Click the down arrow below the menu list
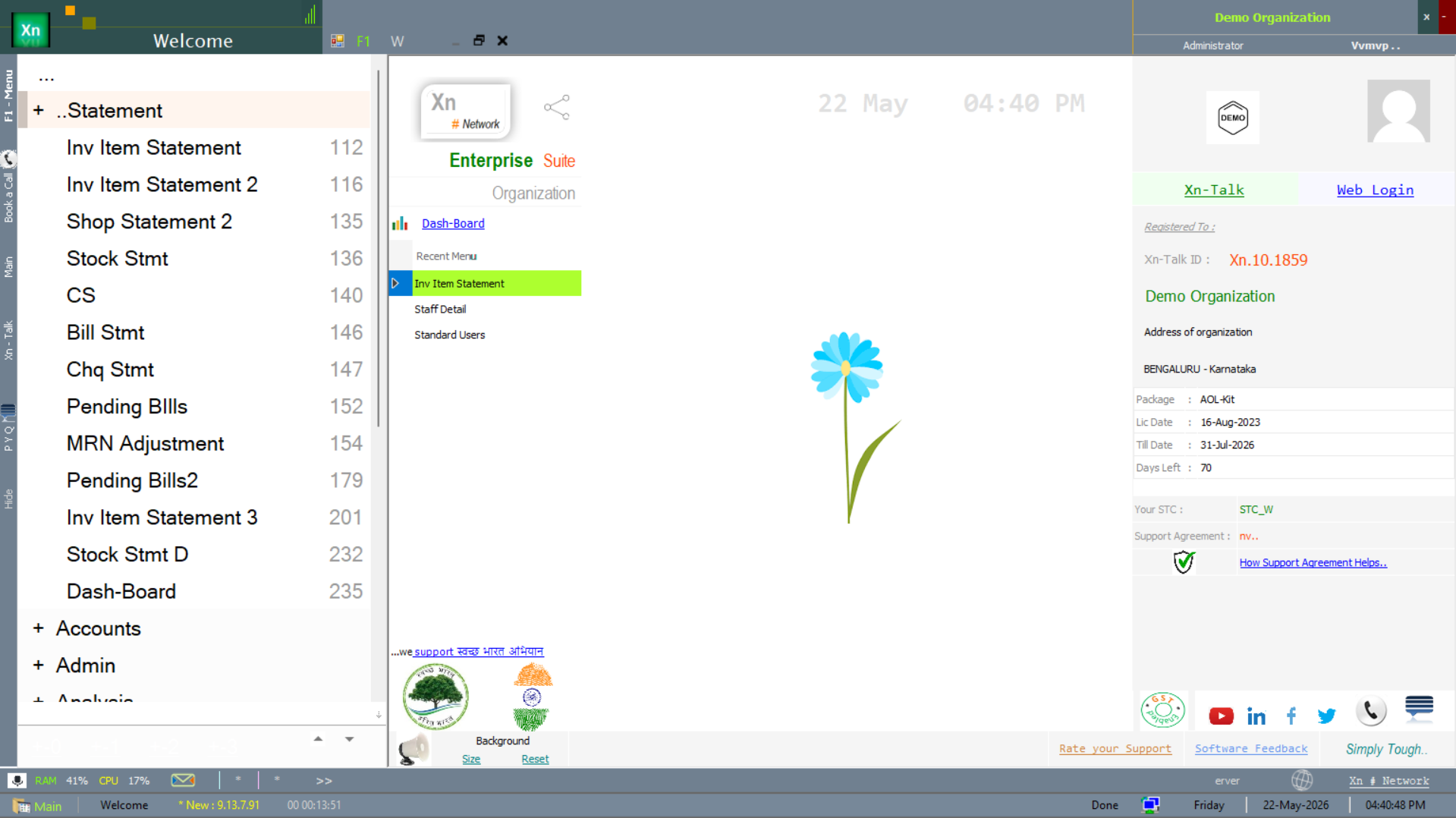This screenshot has height=818, width=1456. click(349, 738)
